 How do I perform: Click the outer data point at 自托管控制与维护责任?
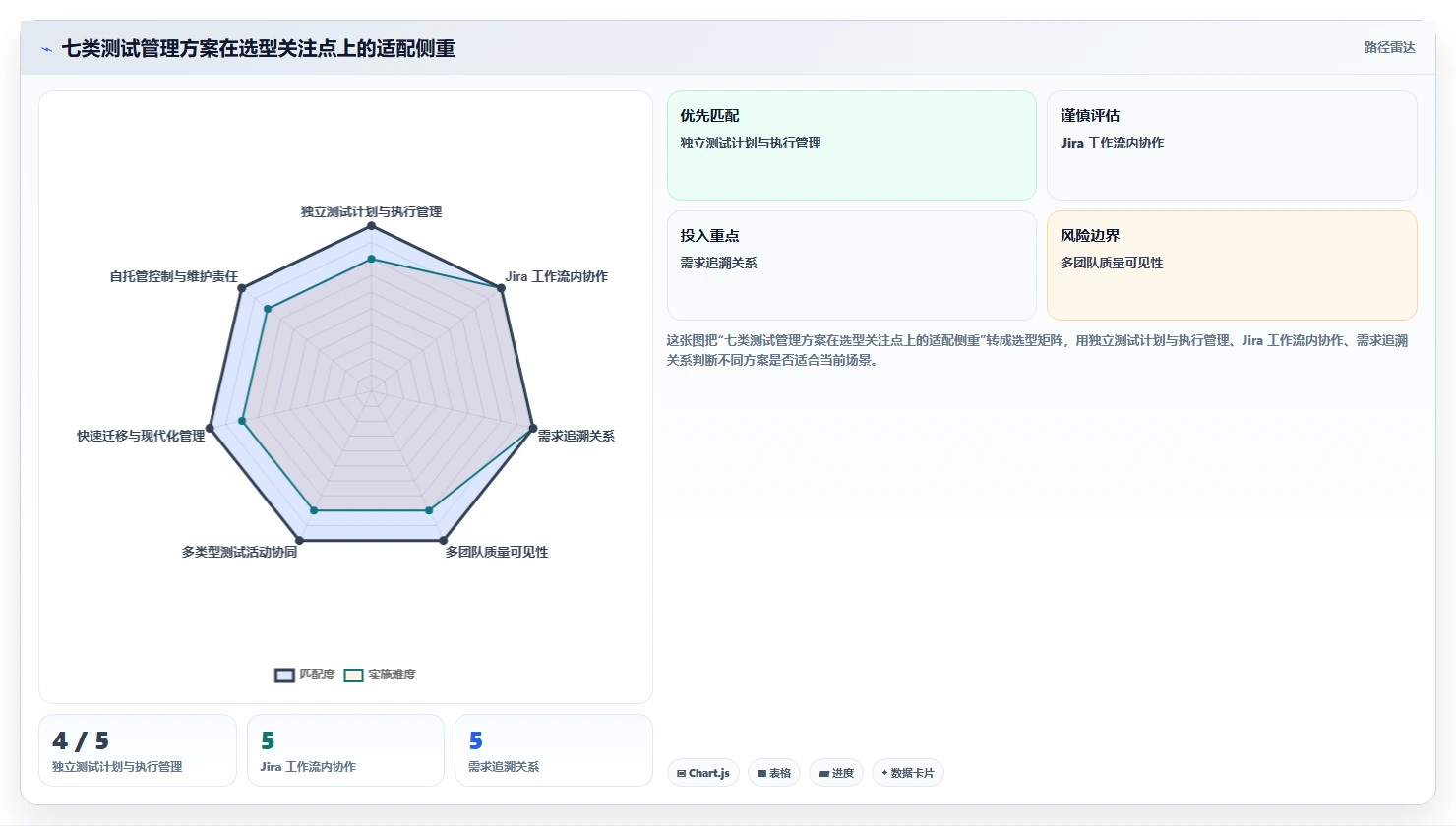(x=241, y=288)
